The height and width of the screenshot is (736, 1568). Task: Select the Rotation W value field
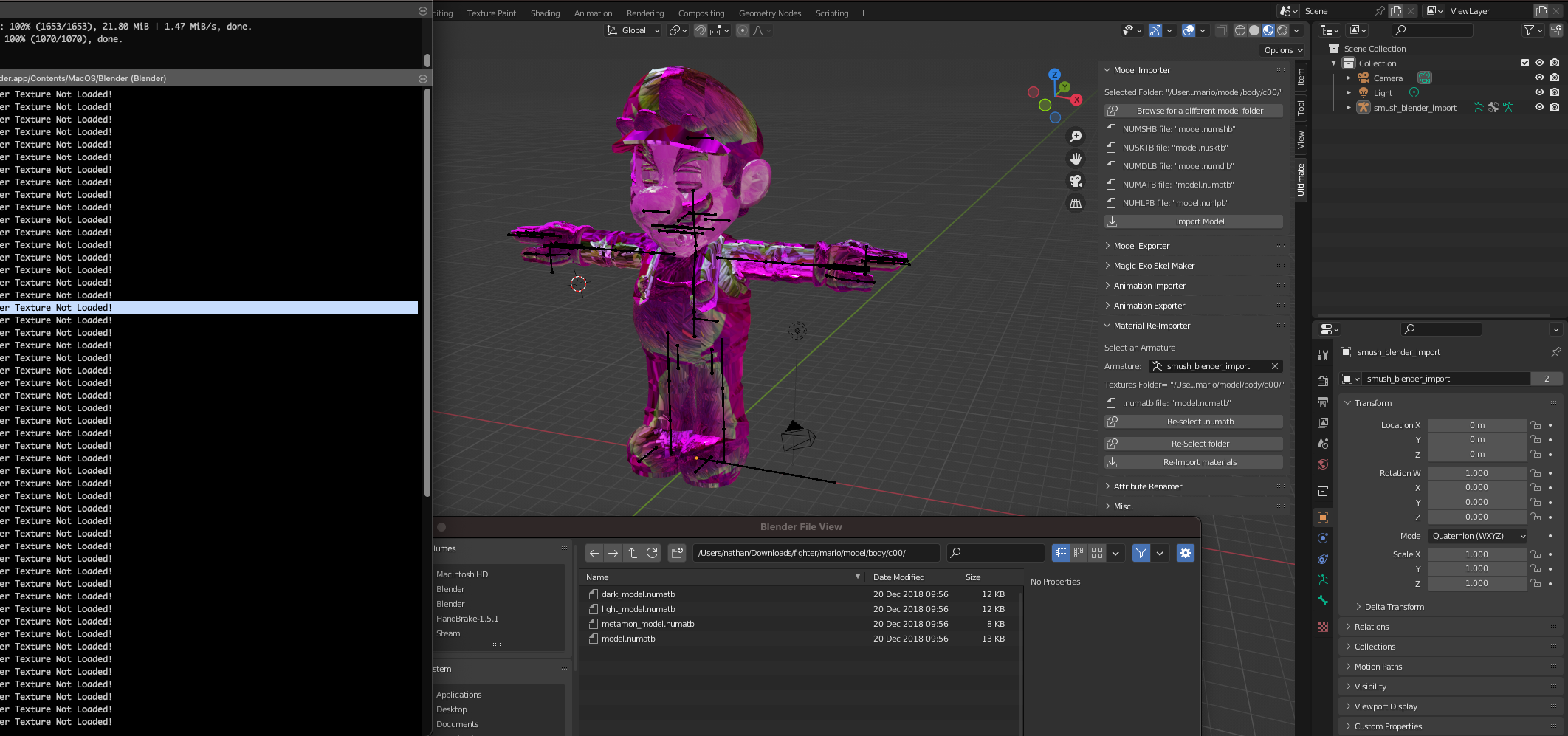1477,472
